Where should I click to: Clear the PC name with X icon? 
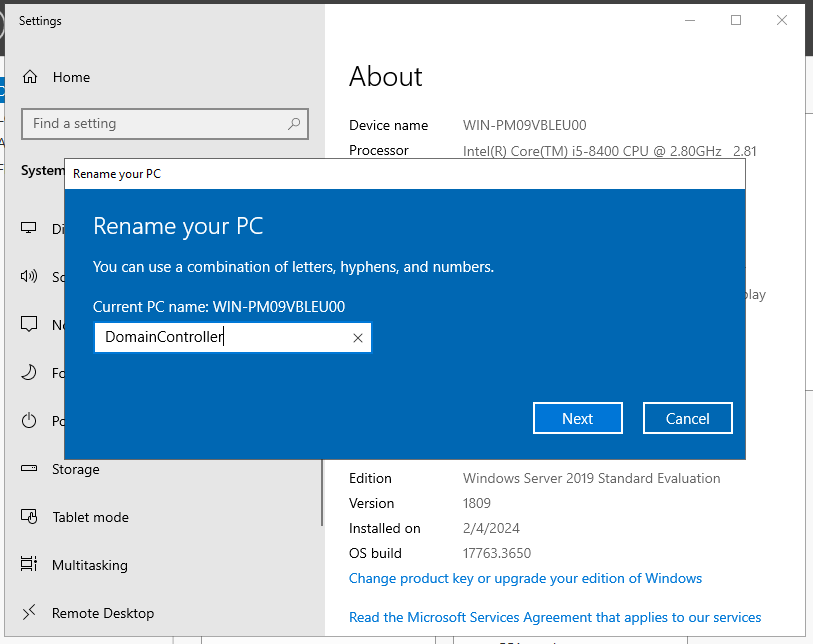tap(357, 338)
